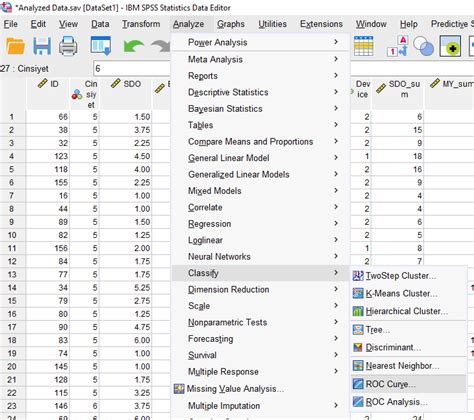
Task: Open the Transform menu
Action: (141, 24)
